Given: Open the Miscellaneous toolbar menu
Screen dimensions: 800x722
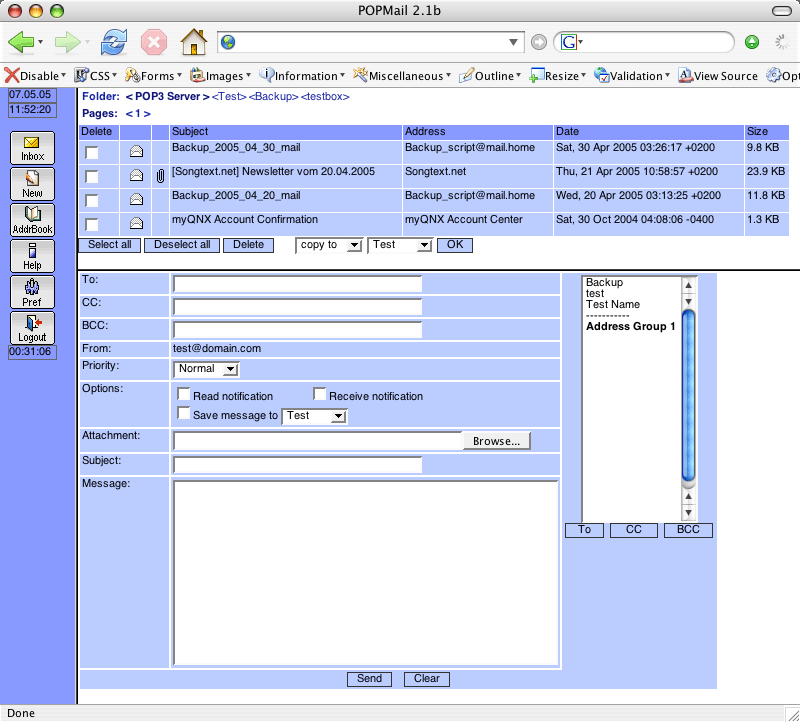Looking at the screenshot, I should pyautogui.click(x=403, y=76).
